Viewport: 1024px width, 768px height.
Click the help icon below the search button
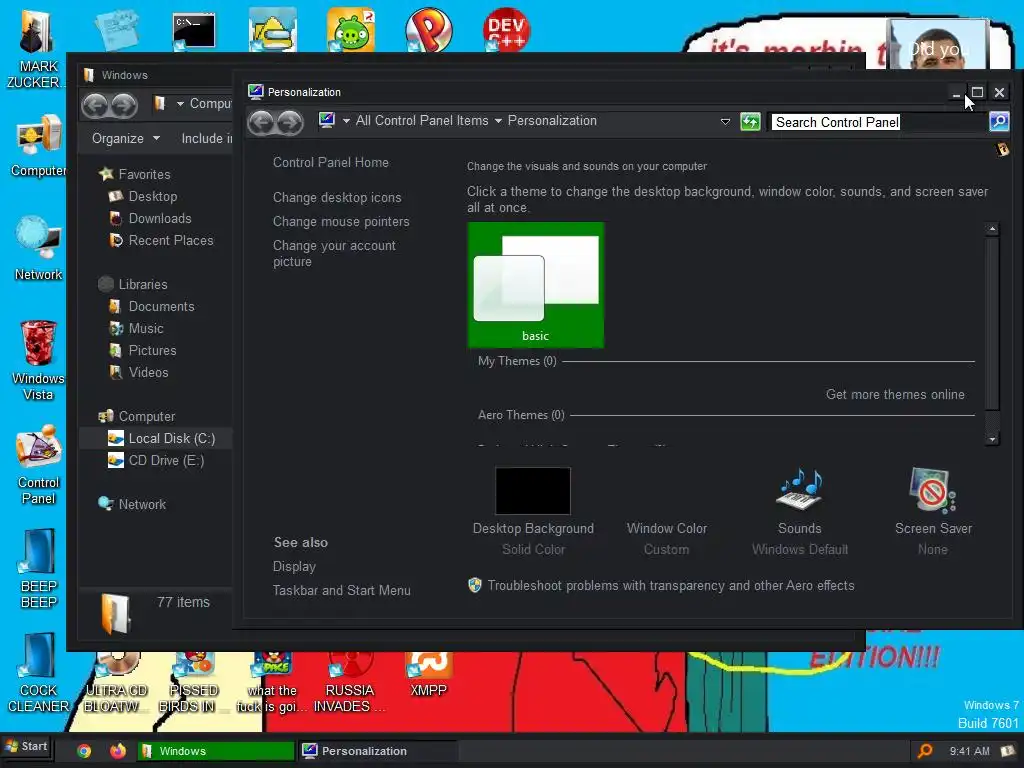coord(1002,150)
